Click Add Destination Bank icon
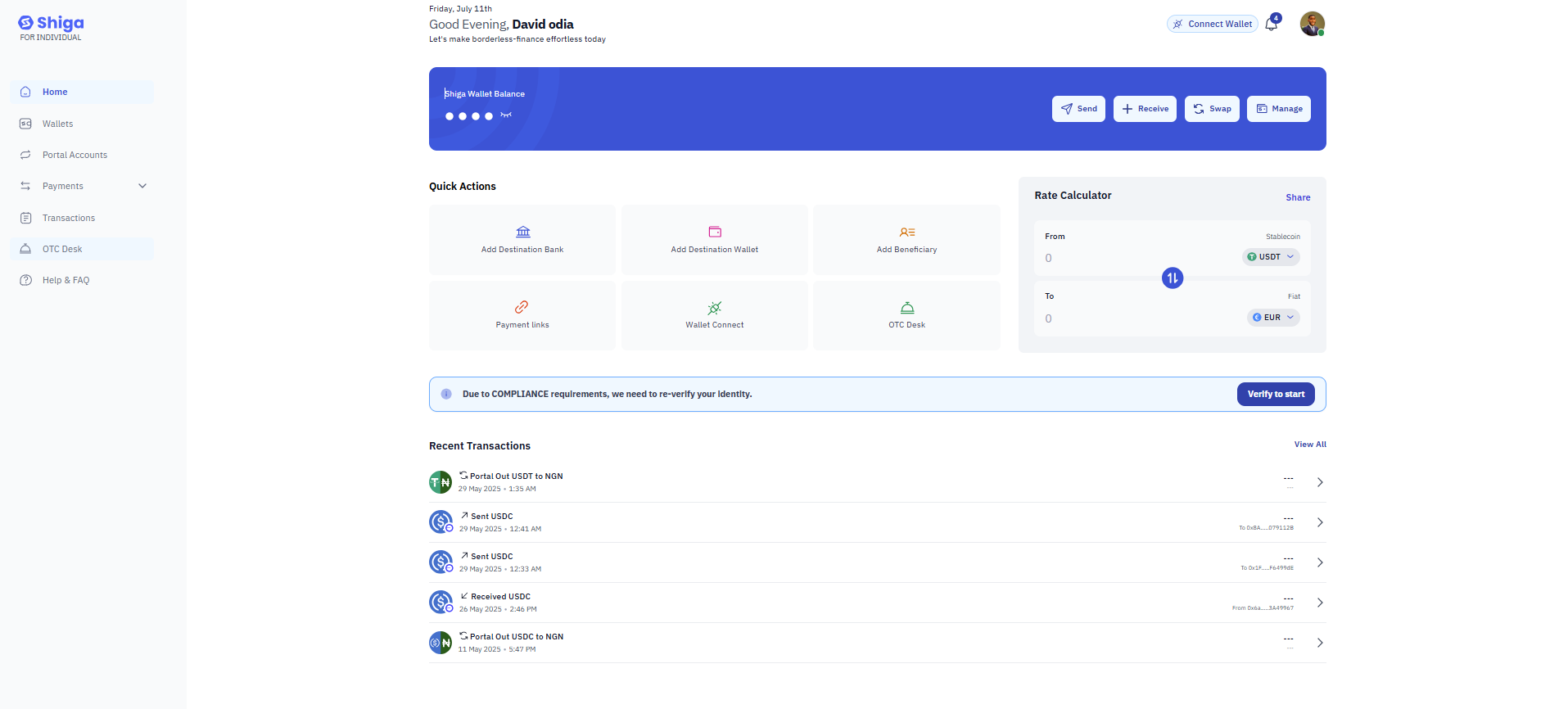The height and width of the screenshot is (709, 1568). (523, 232)
